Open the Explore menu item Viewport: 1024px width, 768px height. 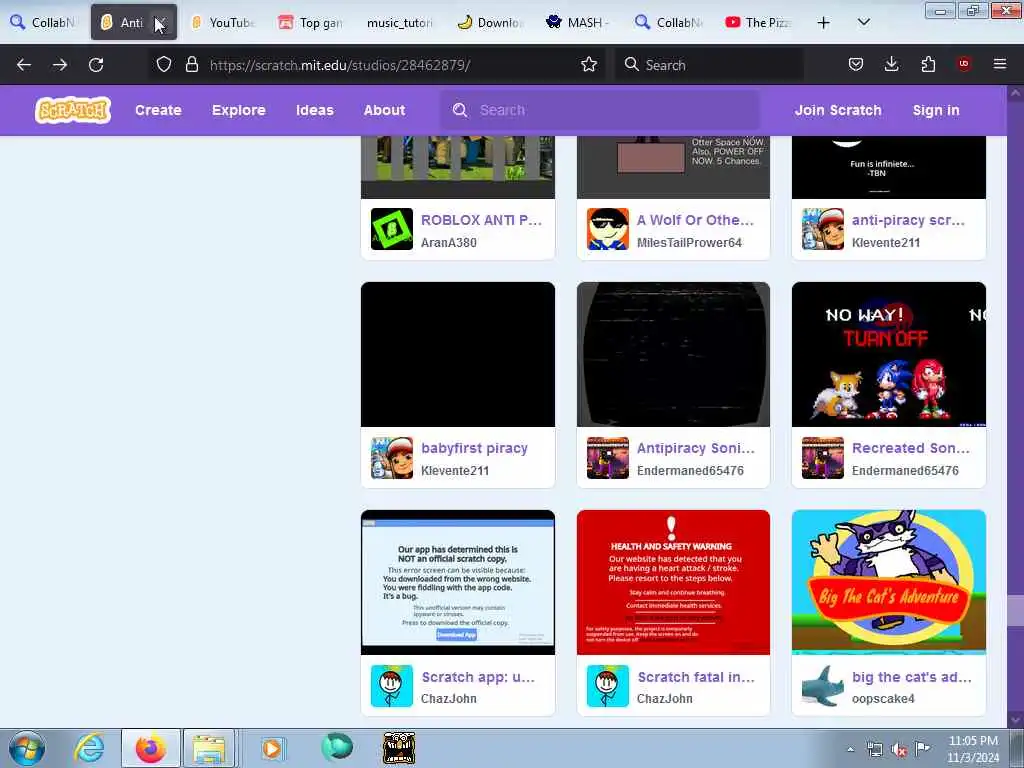238,110
